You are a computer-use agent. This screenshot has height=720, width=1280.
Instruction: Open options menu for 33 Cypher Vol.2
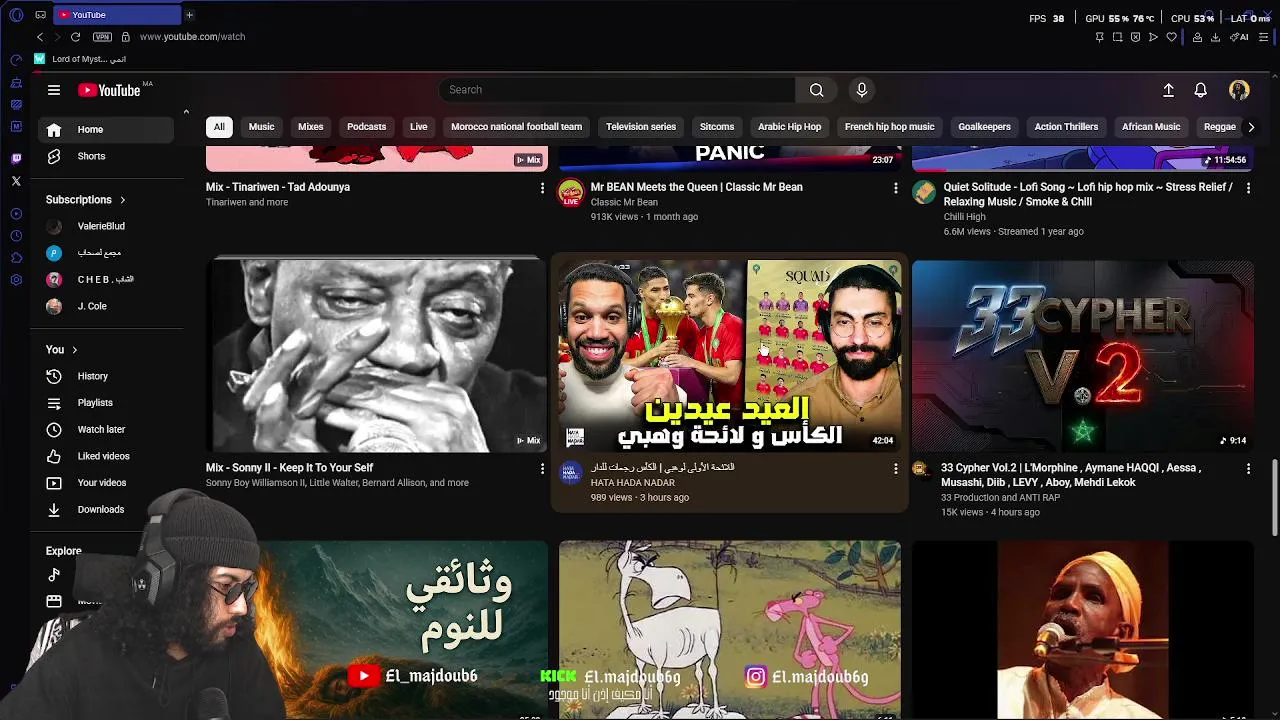coord(1248,468)
